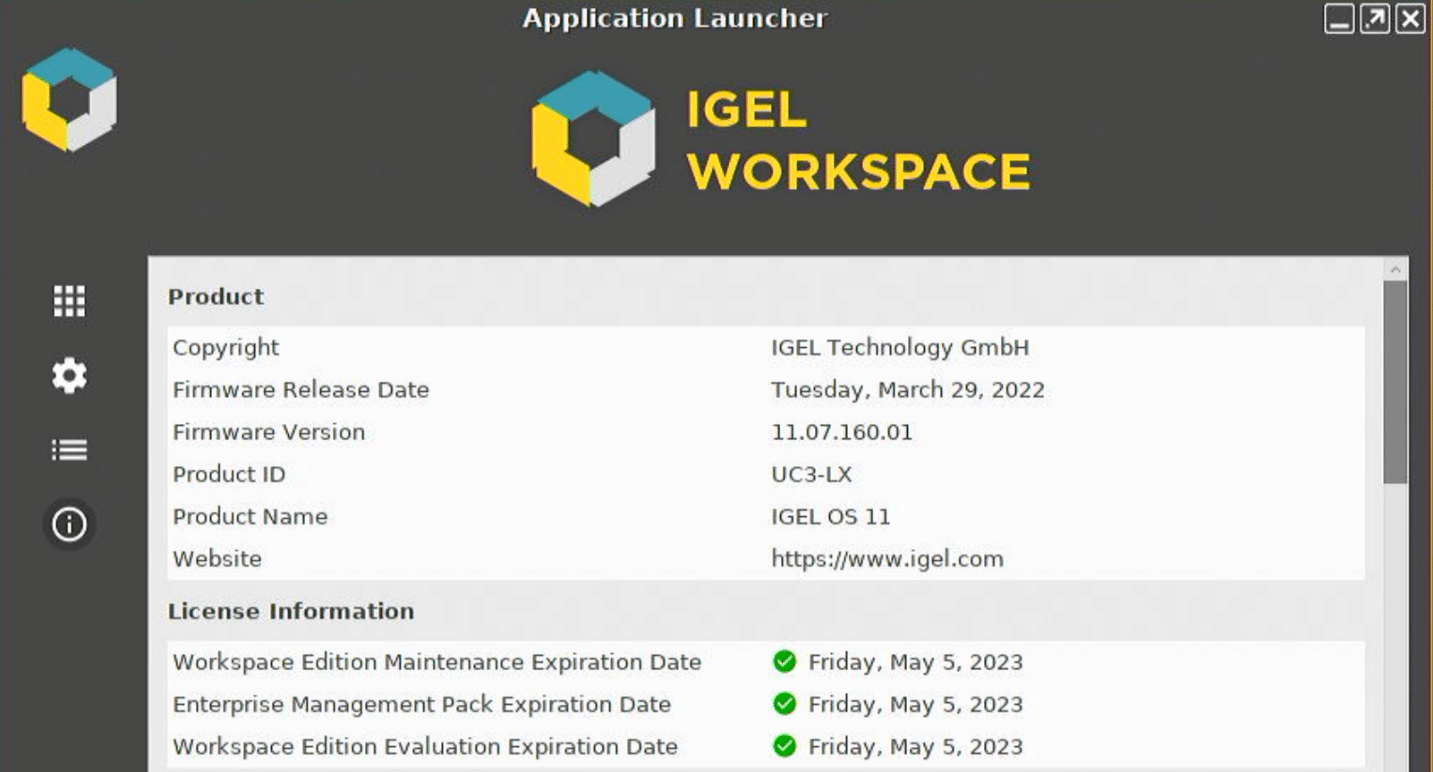Click green check beside Enterprise Management Pack date

784,704
